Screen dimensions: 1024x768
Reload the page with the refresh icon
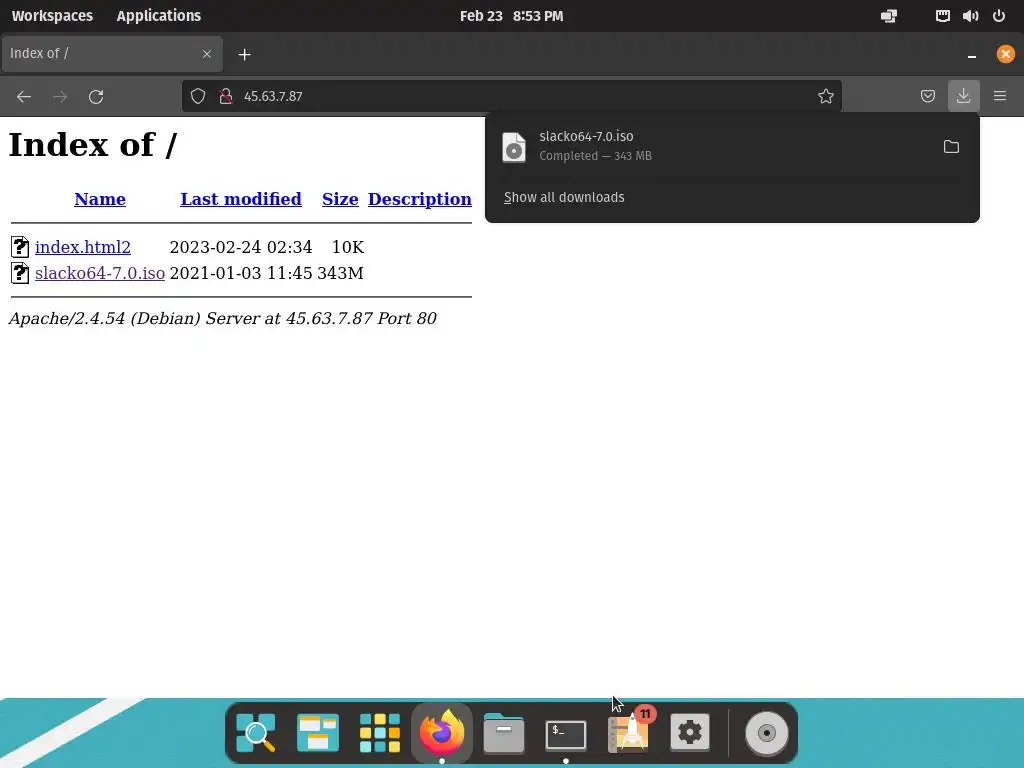96,97
